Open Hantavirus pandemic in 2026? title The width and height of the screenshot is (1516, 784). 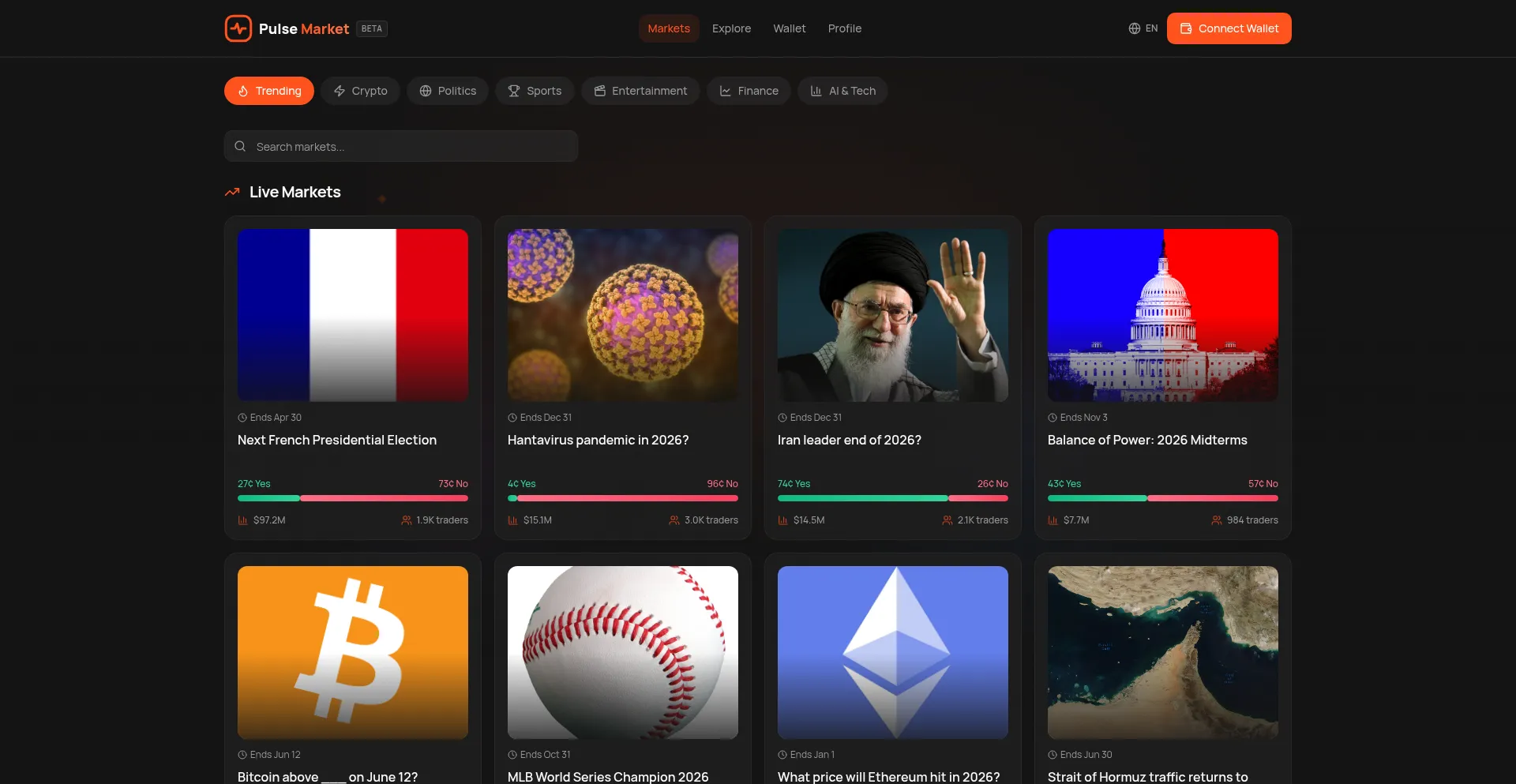pos(599,440)
